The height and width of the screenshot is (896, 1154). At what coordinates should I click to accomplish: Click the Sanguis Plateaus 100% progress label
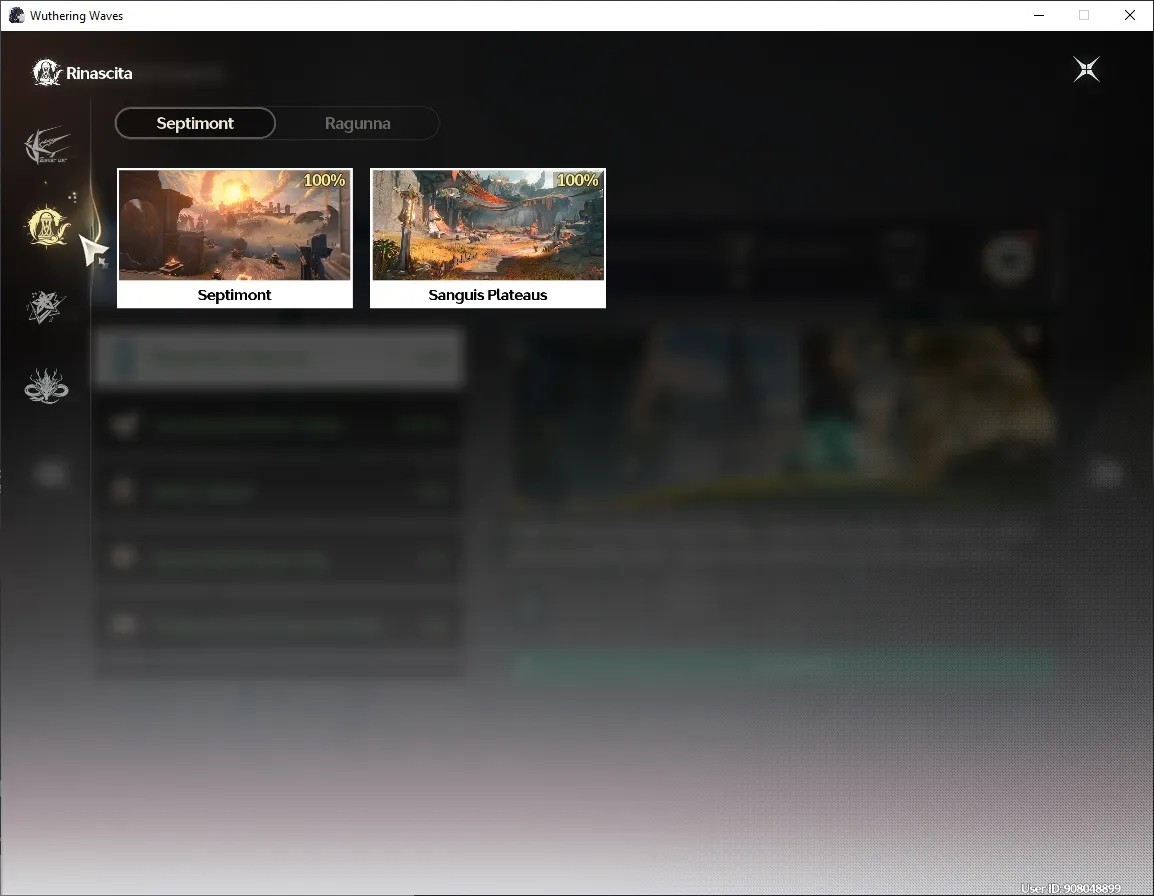577,180
